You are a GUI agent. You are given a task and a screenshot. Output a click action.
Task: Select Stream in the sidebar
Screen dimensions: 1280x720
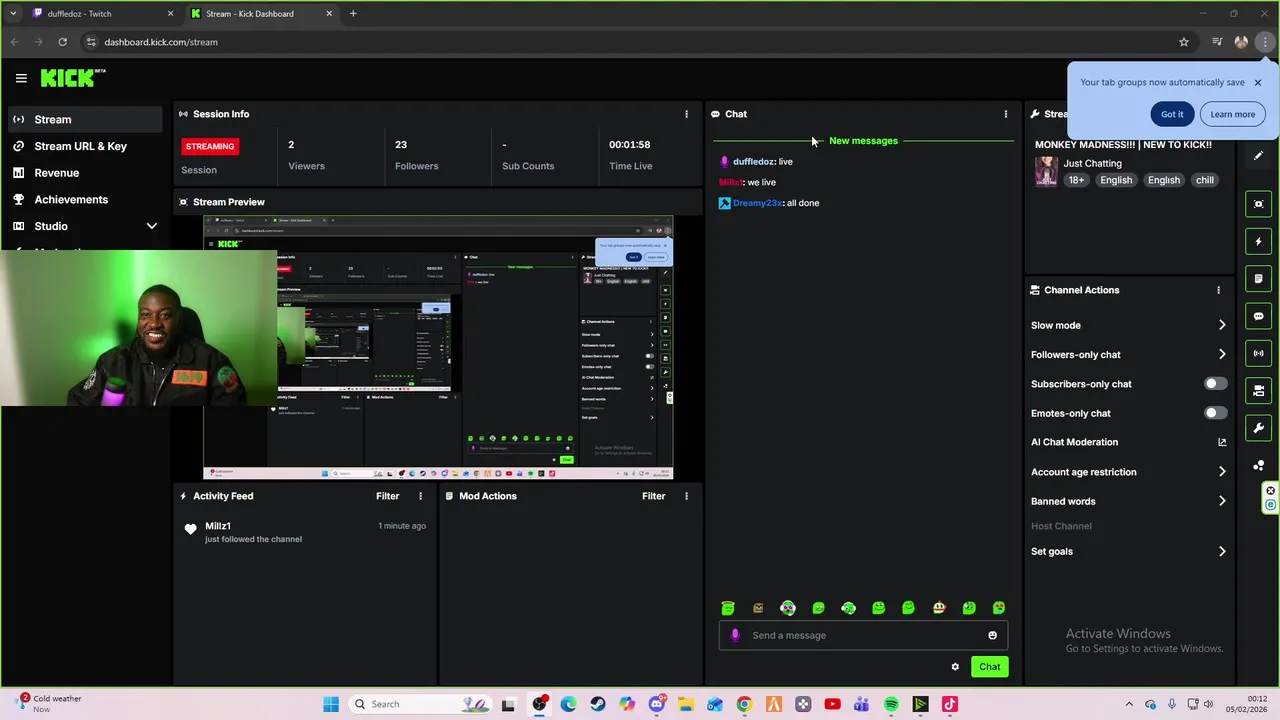coord(85,119)
